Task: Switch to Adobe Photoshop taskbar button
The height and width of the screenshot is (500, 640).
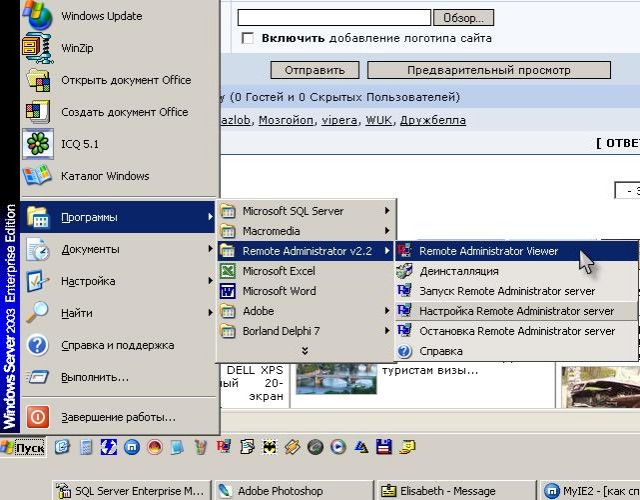Action: click(x=294, y=490)
